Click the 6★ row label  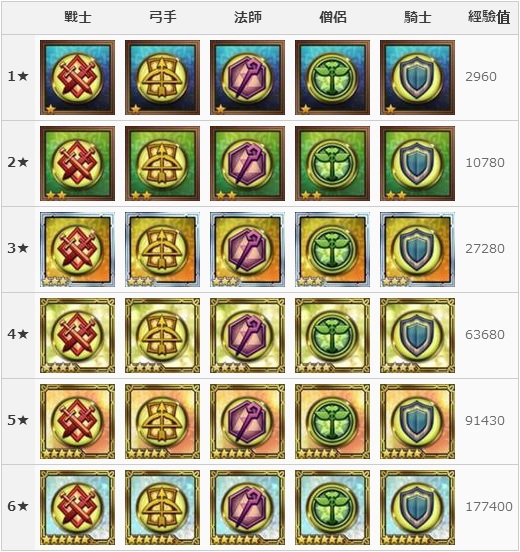coord(18,507)
